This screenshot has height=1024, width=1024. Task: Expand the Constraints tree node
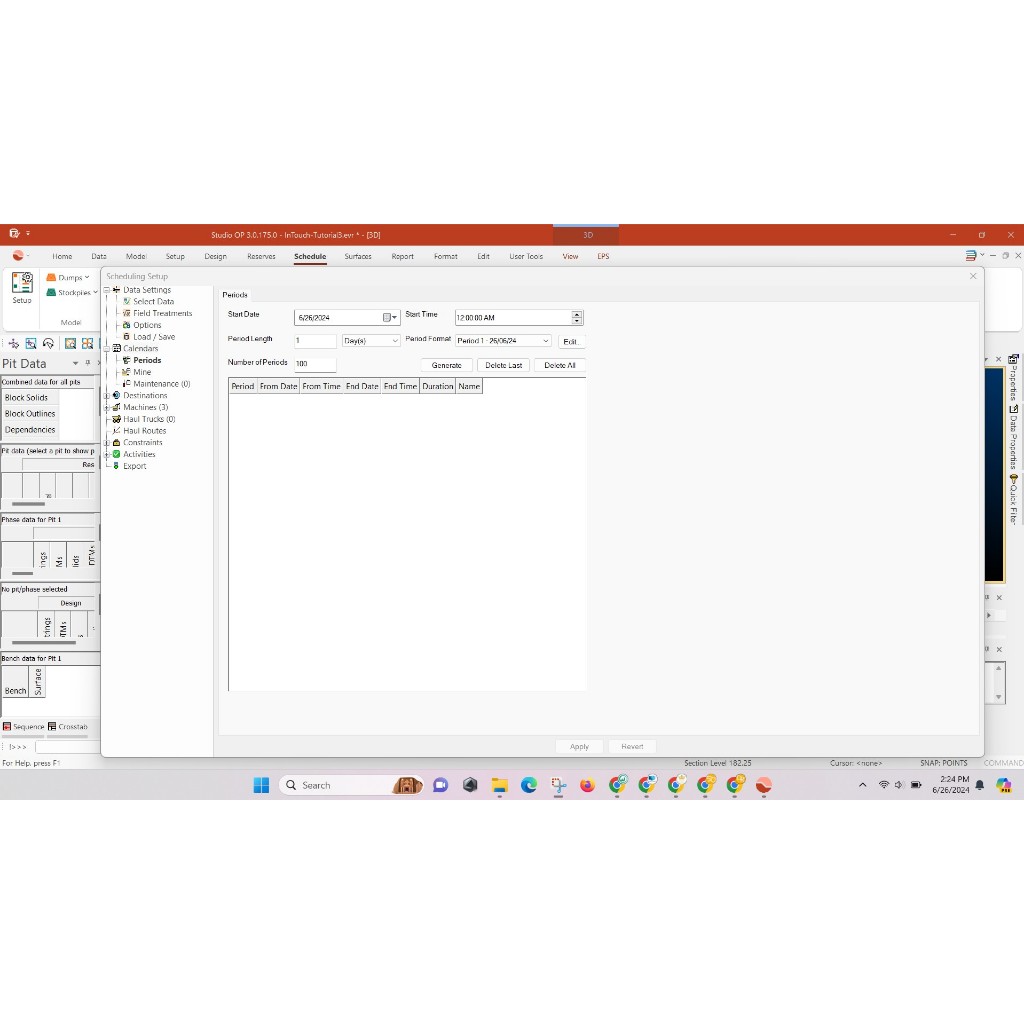click(x=106, y=443)
